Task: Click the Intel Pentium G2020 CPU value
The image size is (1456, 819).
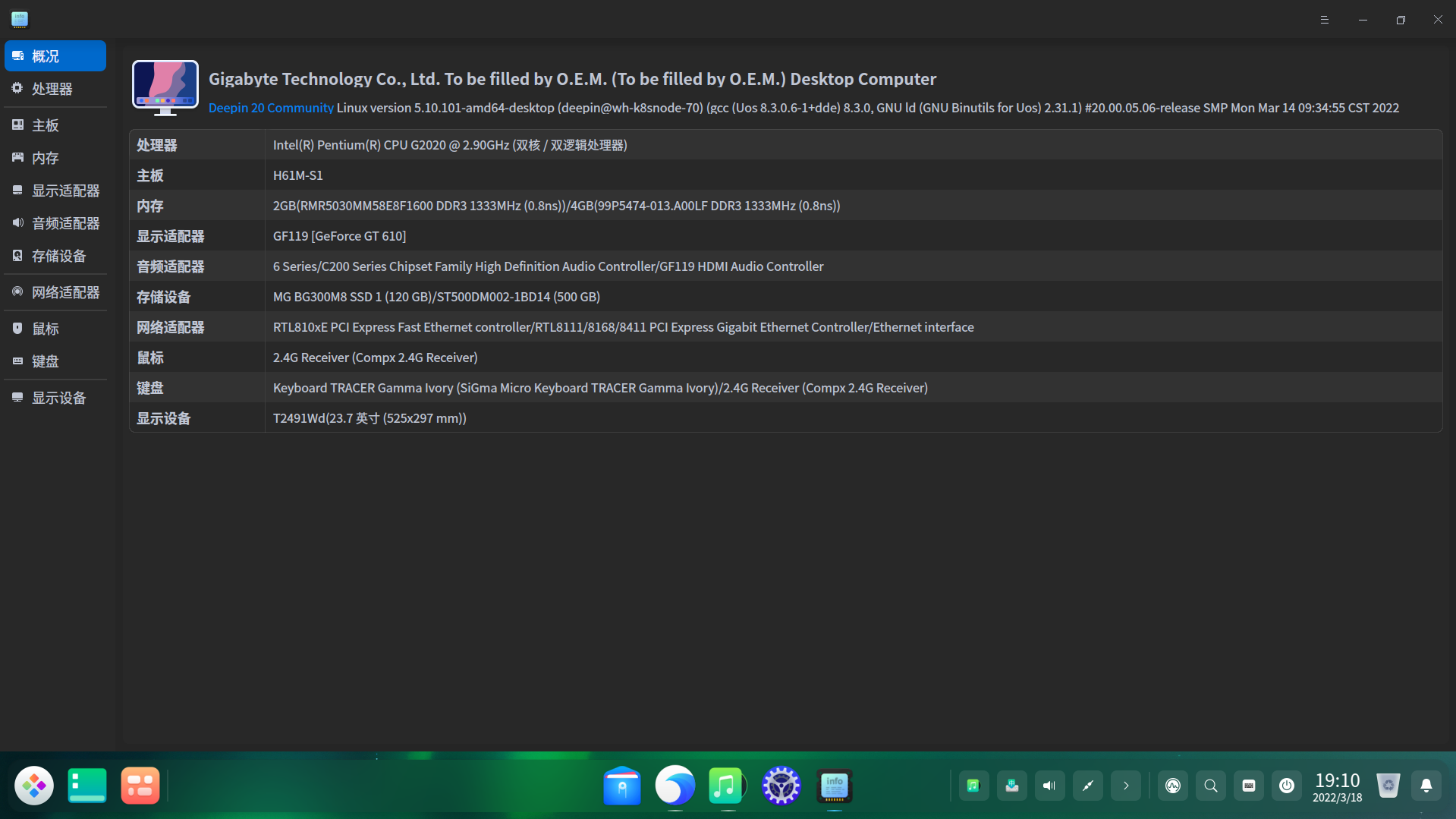Action: click(450, 145)
